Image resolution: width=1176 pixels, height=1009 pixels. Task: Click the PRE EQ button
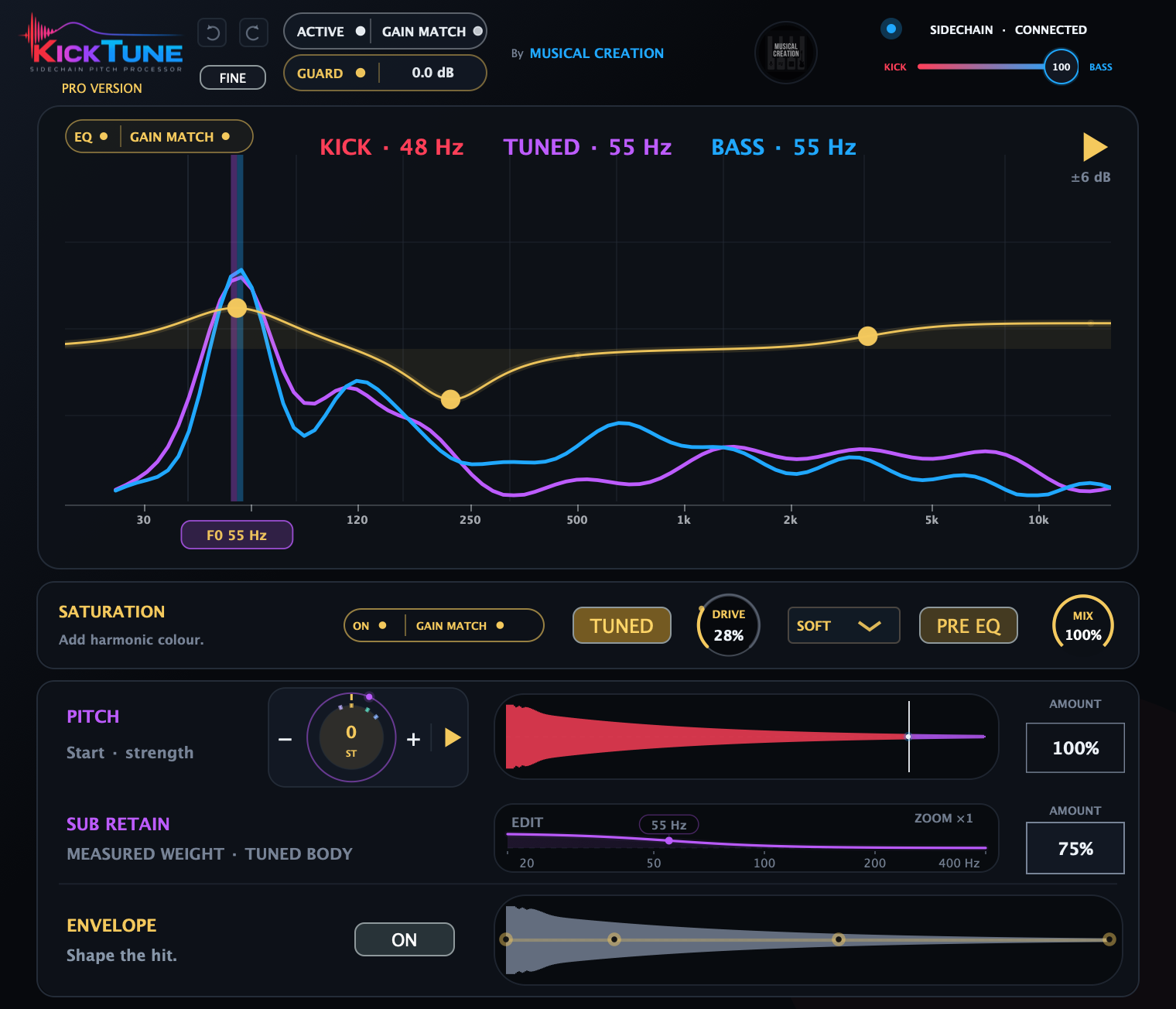968,625
